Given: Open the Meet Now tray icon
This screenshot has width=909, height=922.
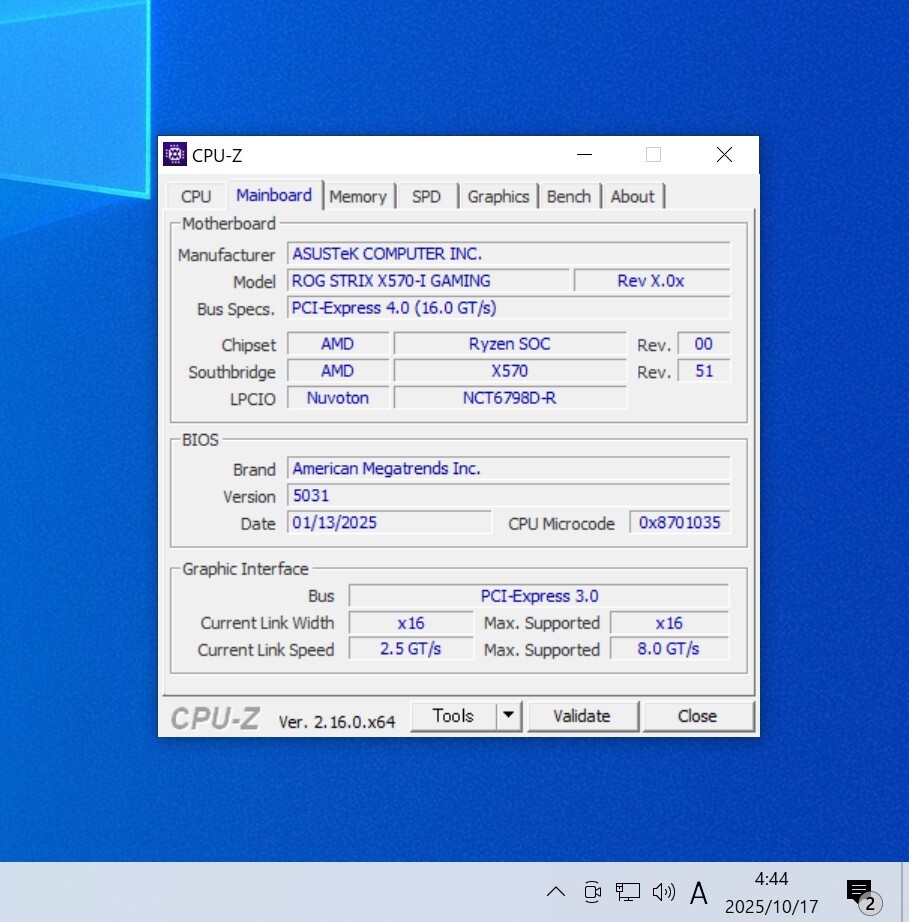Looking at the screenshot, I should tap(592, 891).
